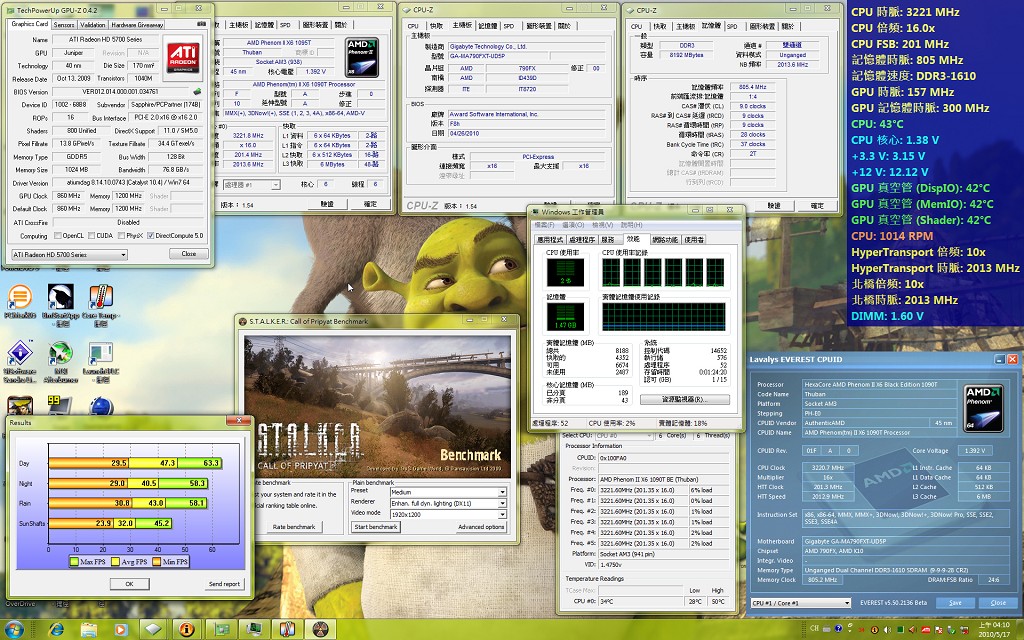This screenshot has width=1024, height=640.
Task: Open 資源監視器(R) in Task Manager
Action: click(x=684, y=399)
